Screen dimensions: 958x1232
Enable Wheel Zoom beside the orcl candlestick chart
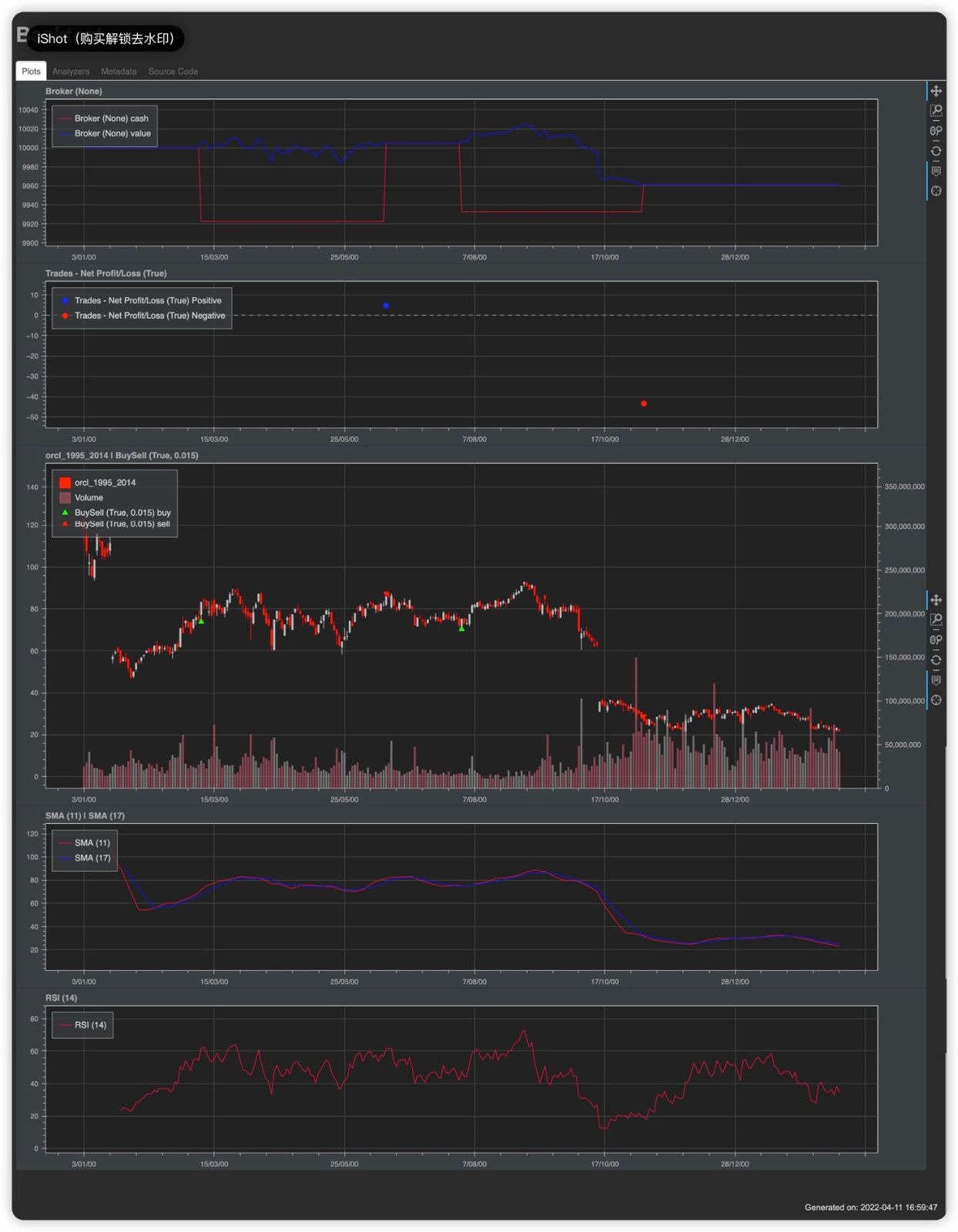pos(936,640)
